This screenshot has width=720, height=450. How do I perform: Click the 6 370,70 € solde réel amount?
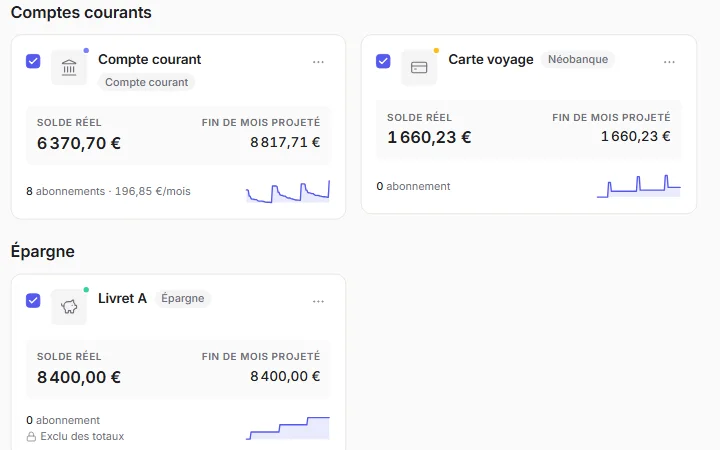[x=79, y=143]
